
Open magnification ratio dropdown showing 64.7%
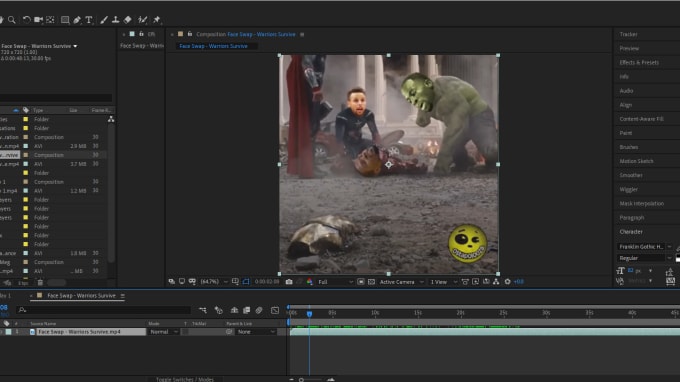[214, 282]
